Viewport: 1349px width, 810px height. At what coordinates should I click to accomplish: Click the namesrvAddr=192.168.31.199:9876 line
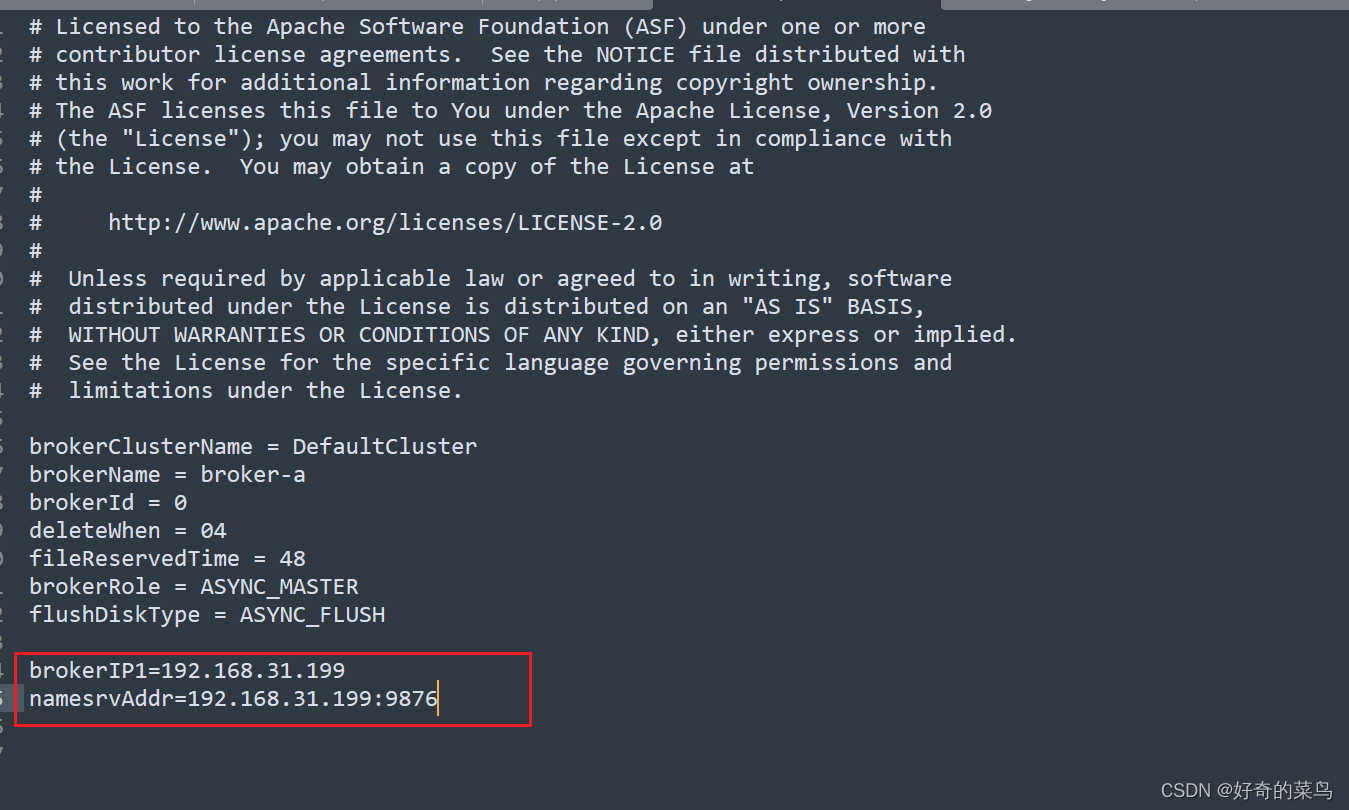[233, 698]
